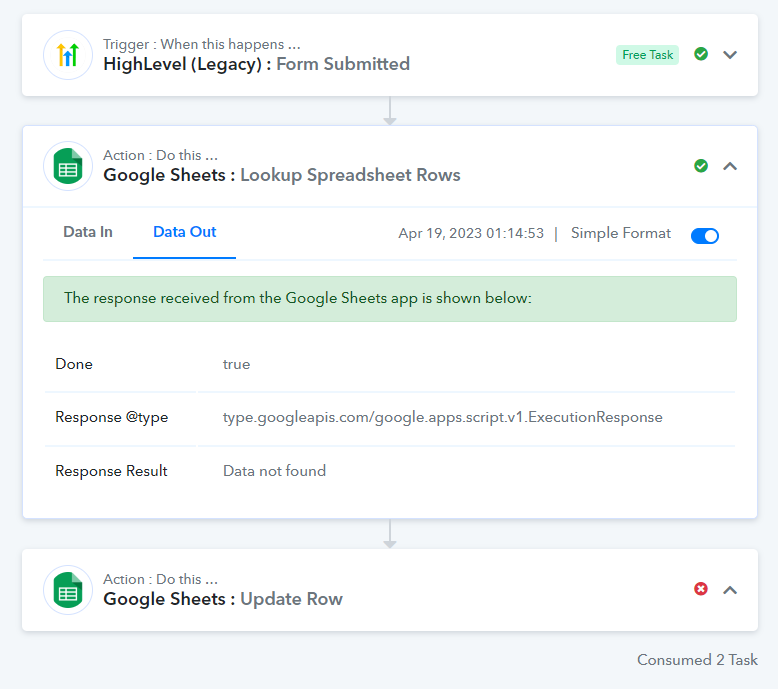Toggle the Simple Format switch

[705, 236]
